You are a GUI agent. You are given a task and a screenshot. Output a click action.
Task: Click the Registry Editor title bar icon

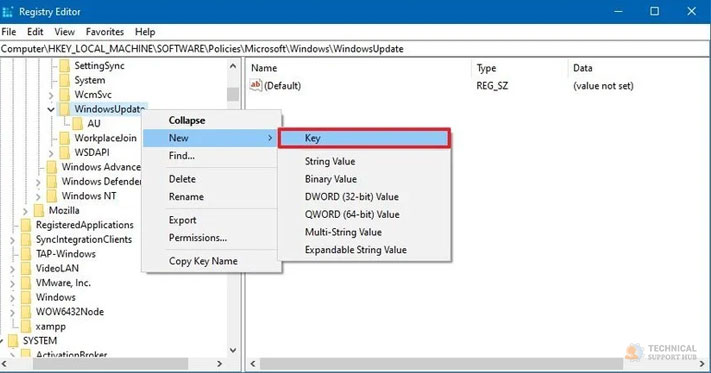coord(8,12)
